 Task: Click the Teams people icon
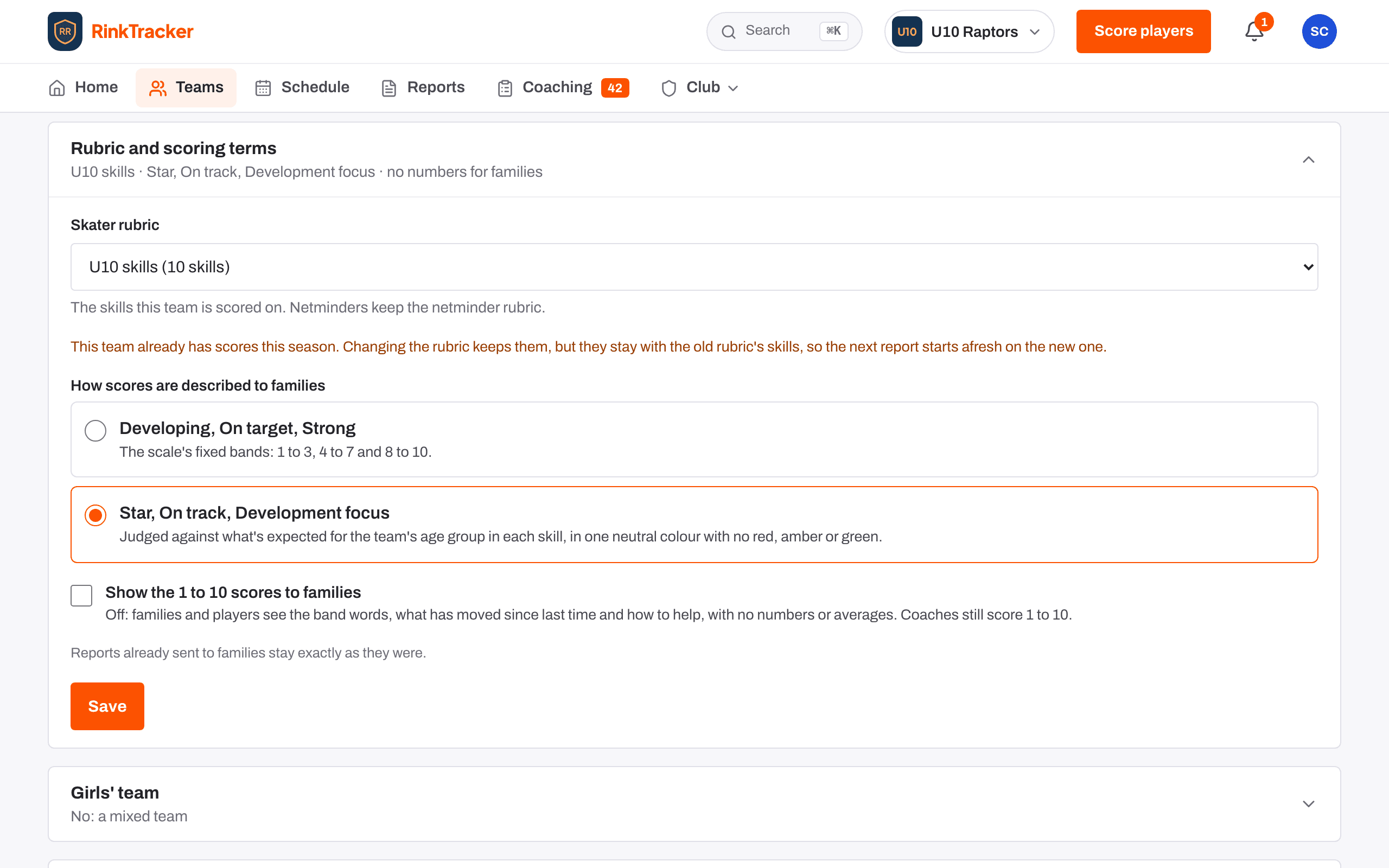click(x=158, y=88)
